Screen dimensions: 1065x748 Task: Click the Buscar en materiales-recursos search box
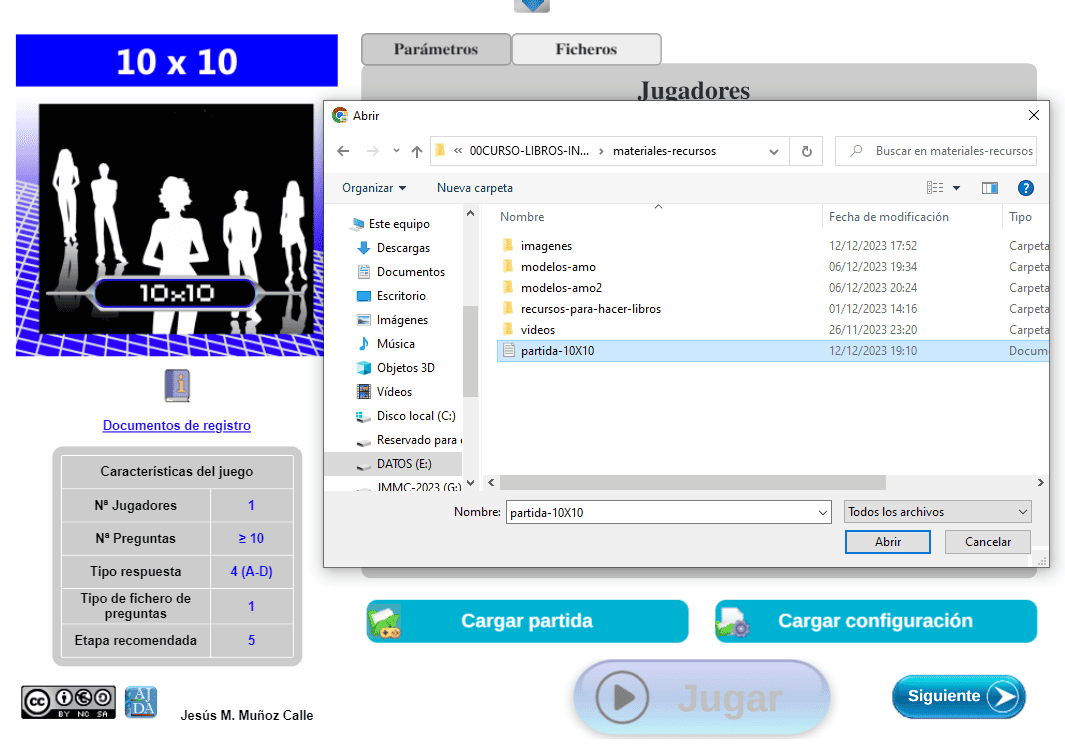point(945,151)
